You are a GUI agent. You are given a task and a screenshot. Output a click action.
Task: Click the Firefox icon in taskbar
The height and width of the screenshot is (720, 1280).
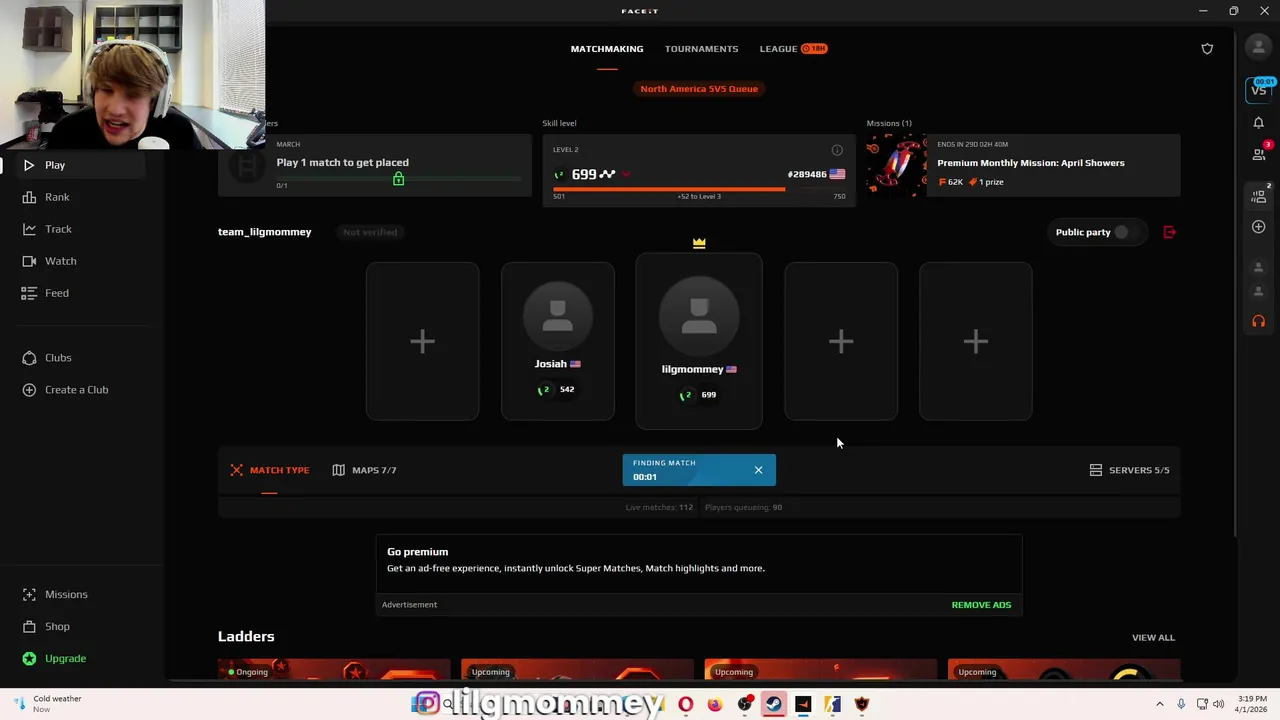point(714,704)
